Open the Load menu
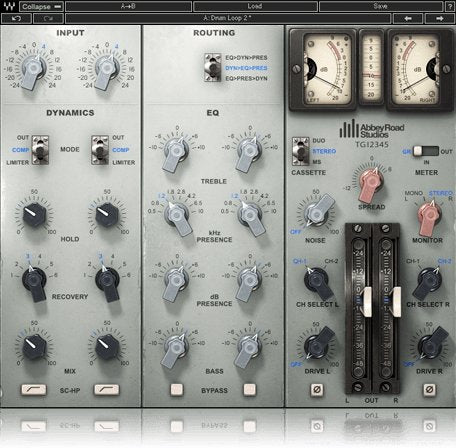456x448 pixels. pos(255,6)
